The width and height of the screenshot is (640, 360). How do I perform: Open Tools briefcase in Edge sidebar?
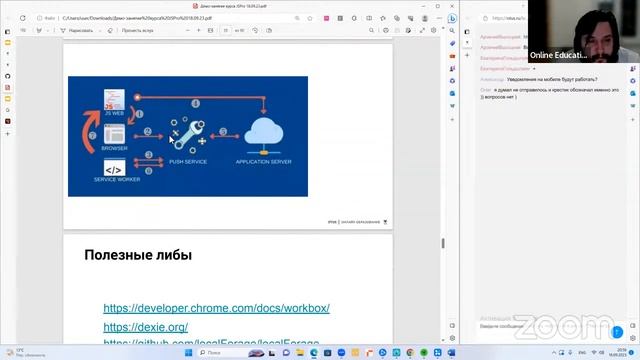click(452, 56)
